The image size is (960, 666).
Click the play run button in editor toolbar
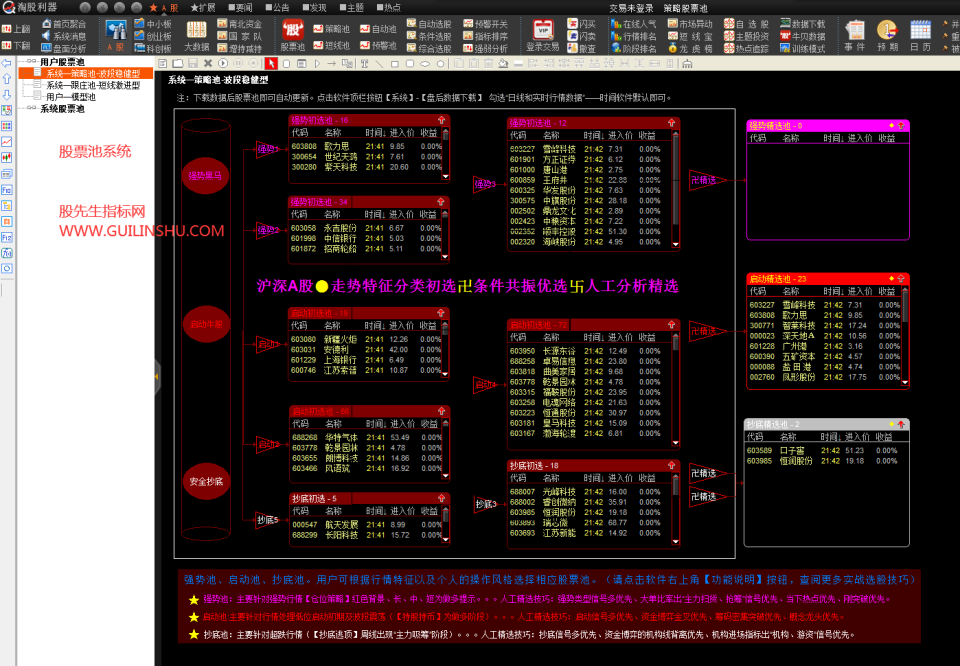pyautogui.click(x=223, y=64)
